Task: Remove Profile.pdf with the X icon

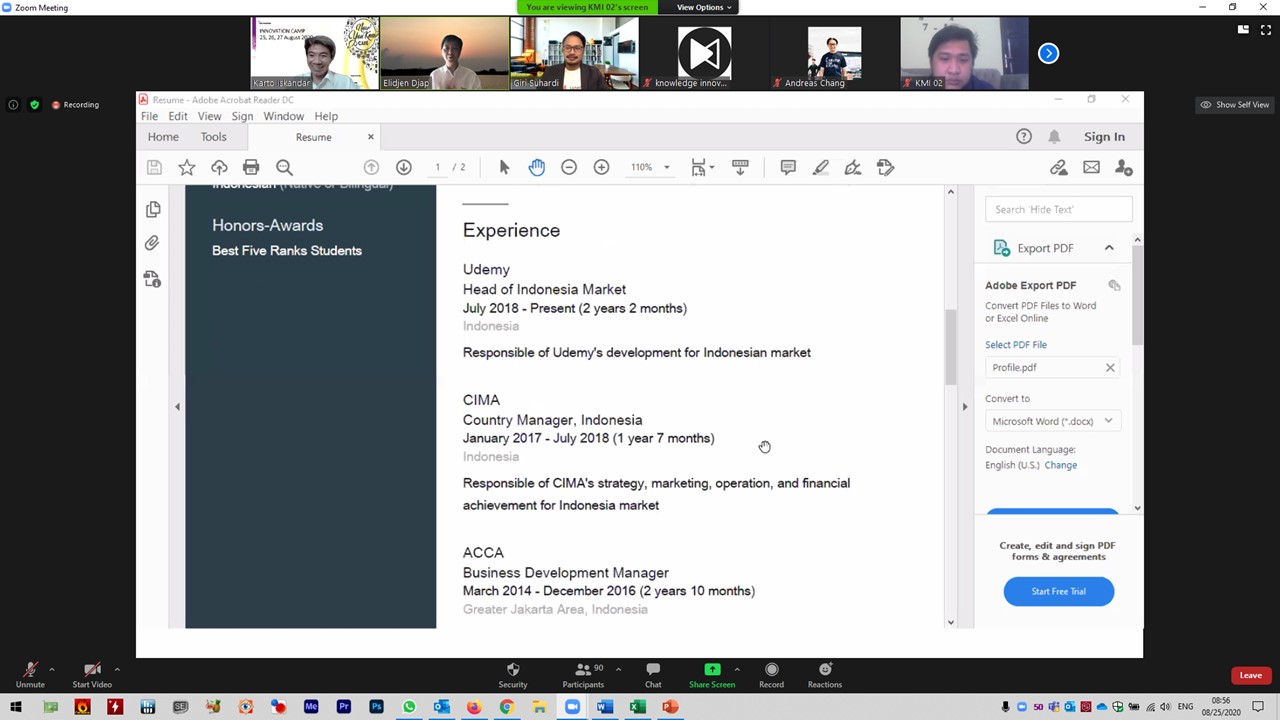Action: coord(1110,367)
